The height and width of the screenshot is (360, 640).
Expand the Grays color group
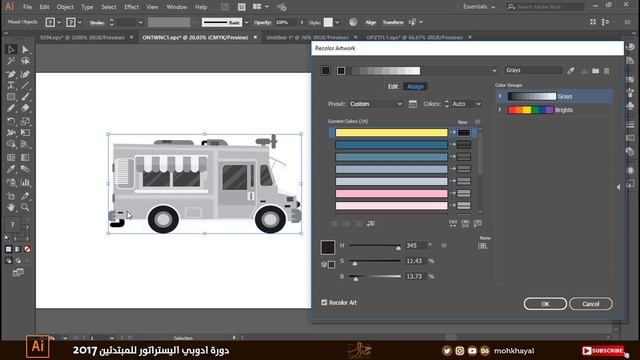point(500,96)
